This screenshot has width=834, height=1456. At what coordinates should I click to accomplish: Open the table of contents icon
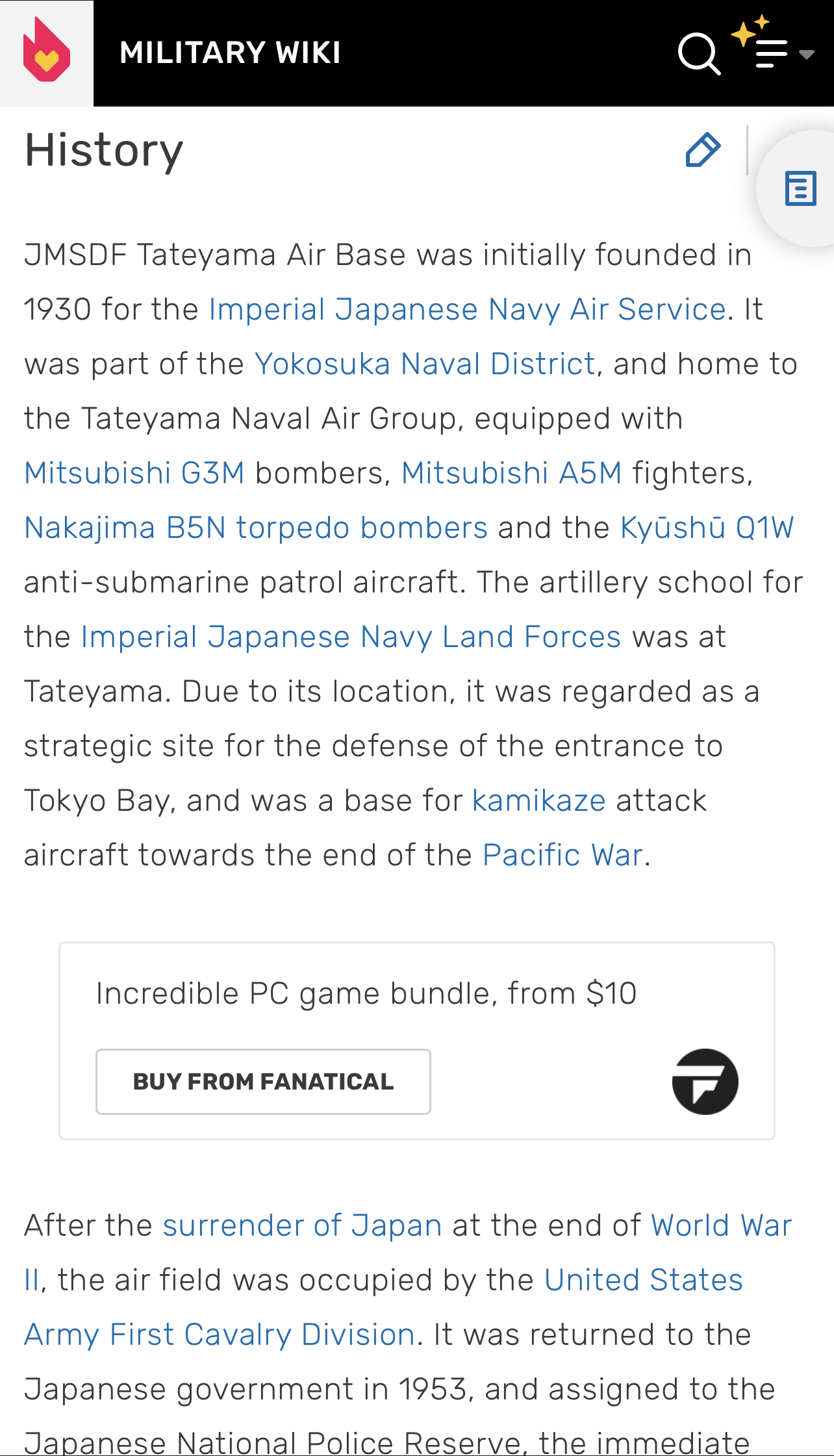click(x=800, y=189)
